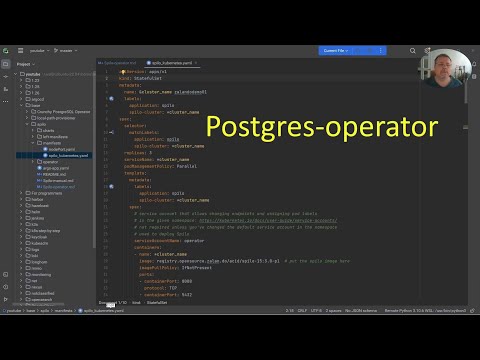Click Remote Python interpreter status entry
The height and width of the screenshot is (360, 480).
[425, 311]
